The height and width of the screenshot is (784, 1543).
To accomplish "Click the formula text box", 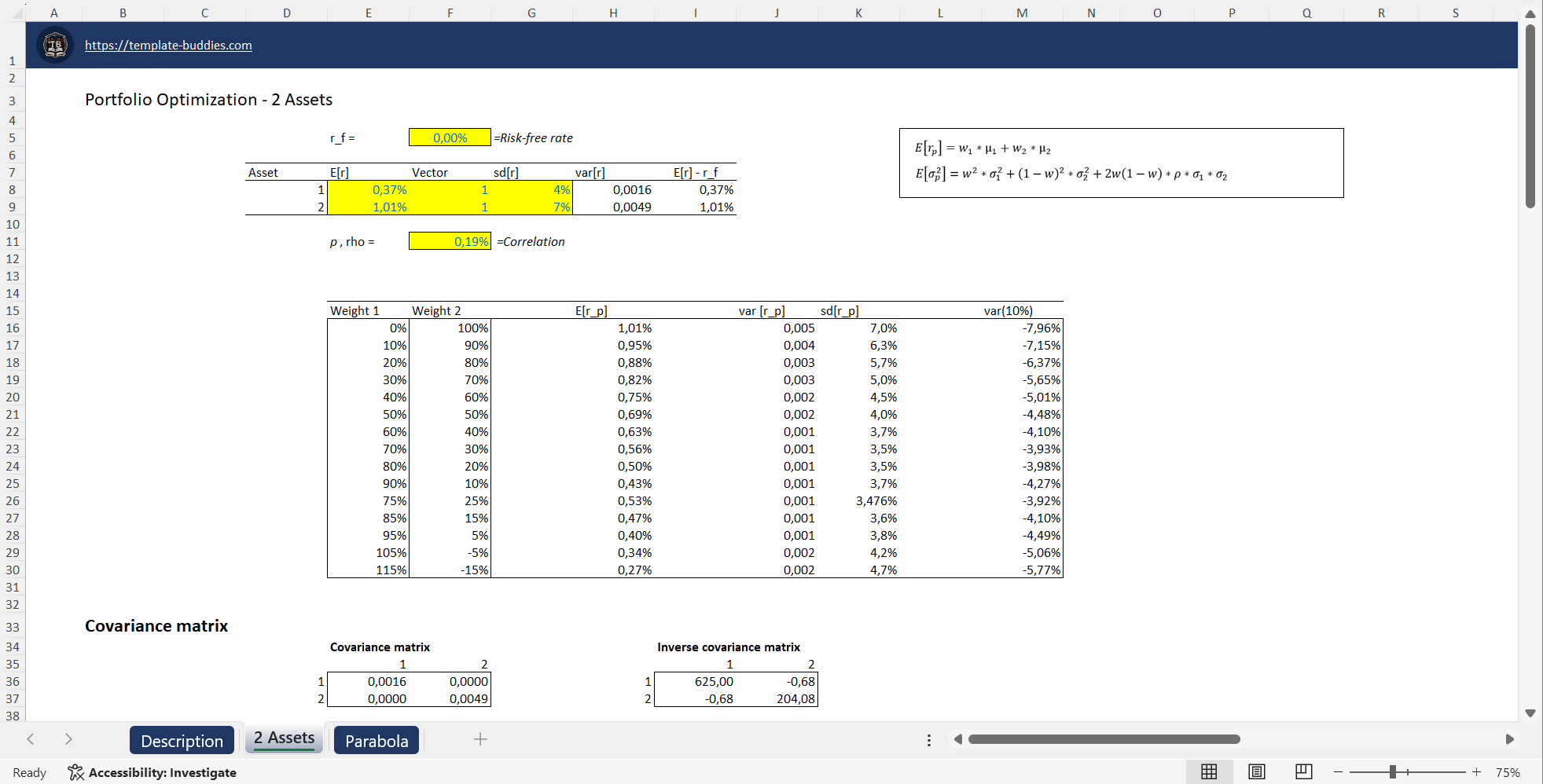I will [1121, 163].
